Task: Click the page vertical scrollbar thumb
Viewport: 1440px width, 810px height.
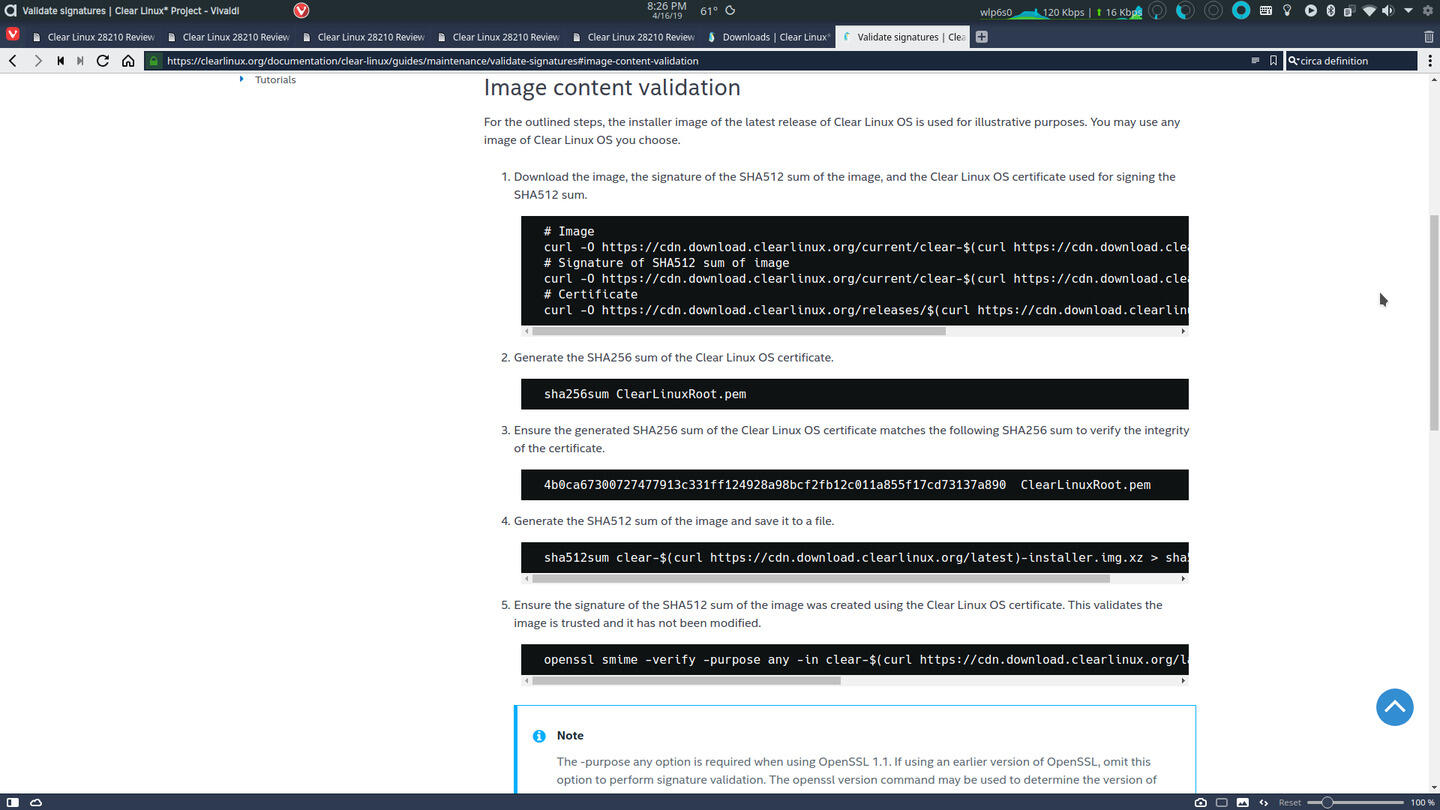Action: 1433,321
